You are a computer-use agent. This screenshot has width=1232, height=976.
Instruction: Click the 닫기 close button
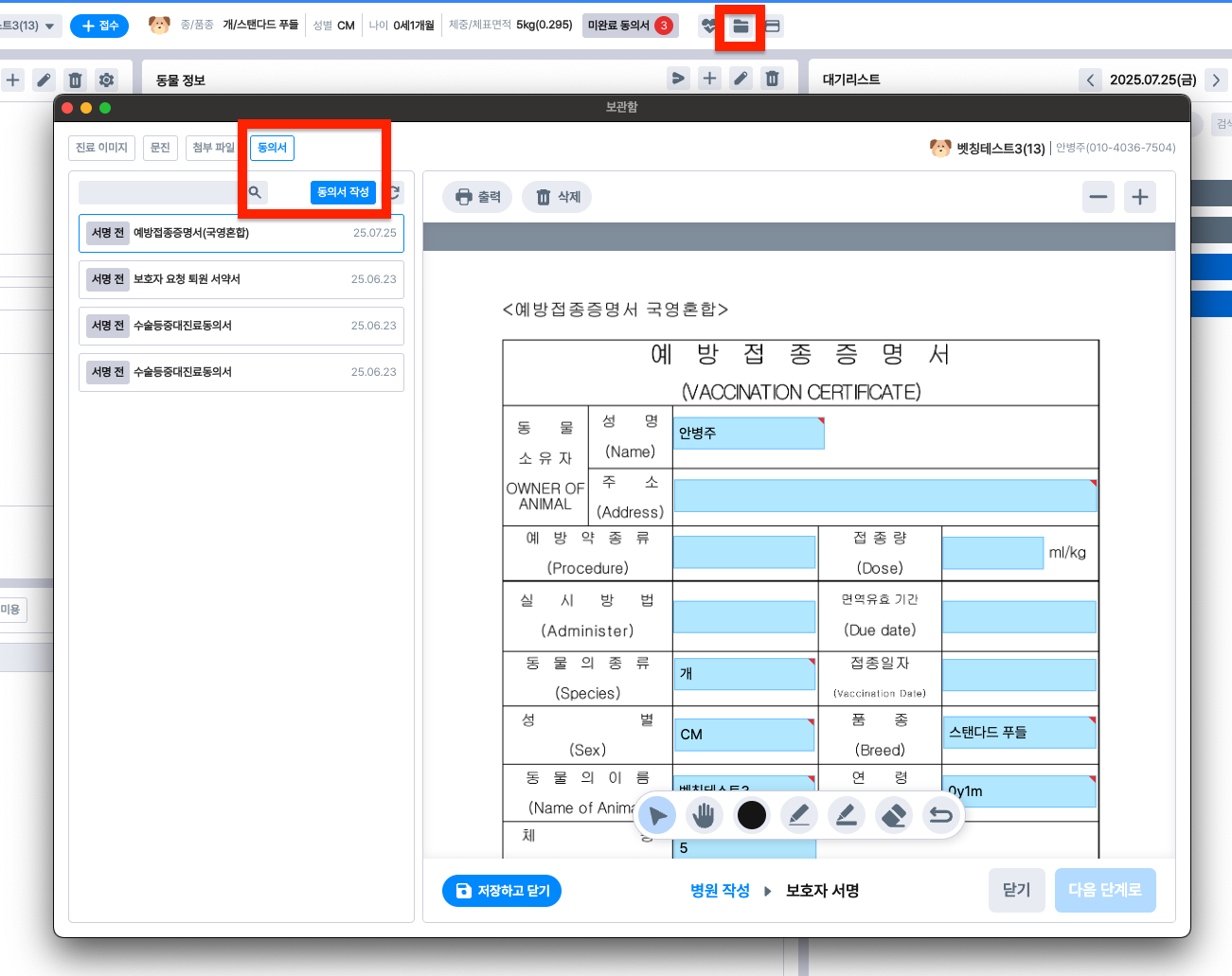click(1017, 890)
